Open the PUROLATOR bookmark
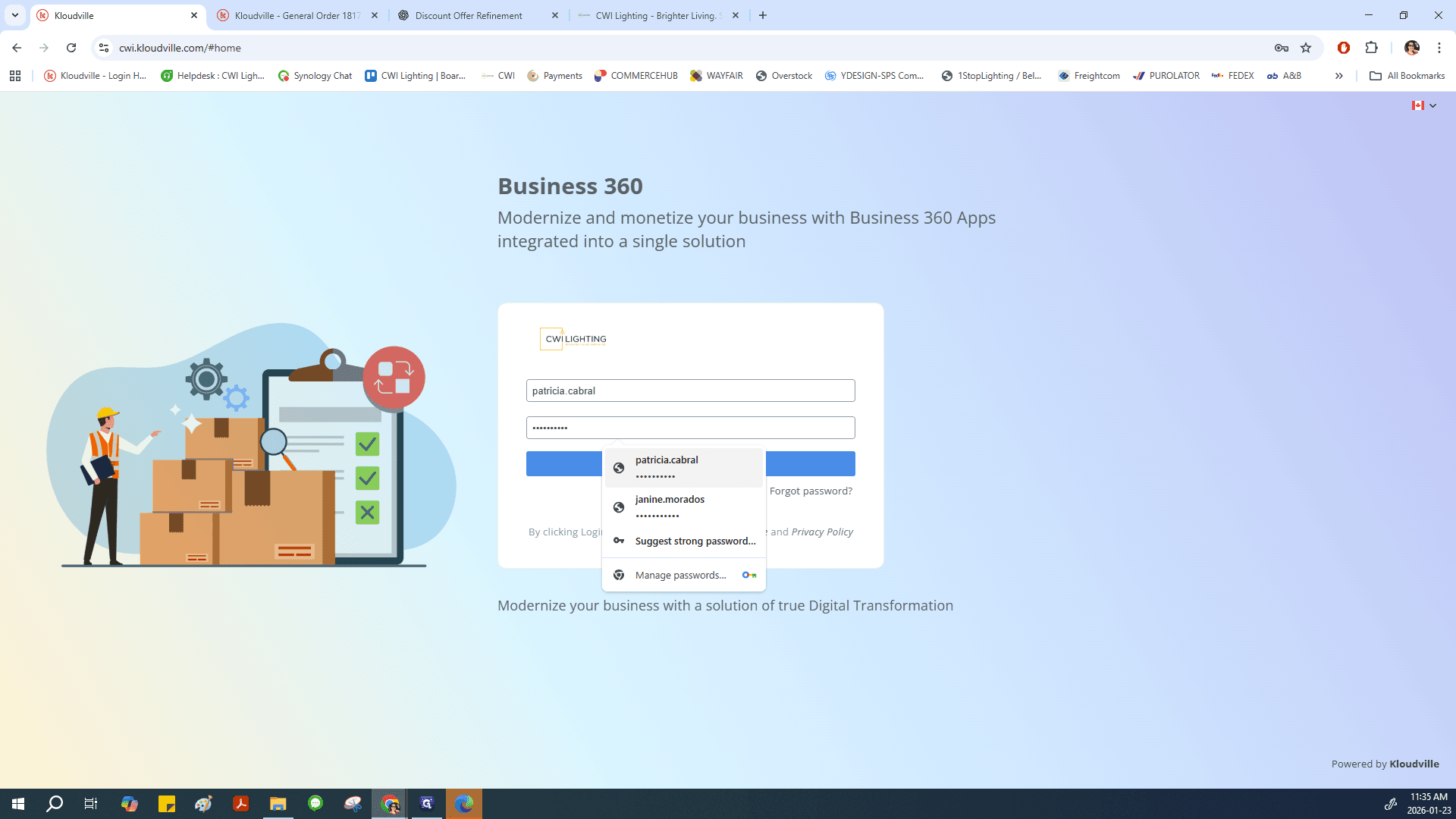1456x819 pixels. coord(1166,76)
